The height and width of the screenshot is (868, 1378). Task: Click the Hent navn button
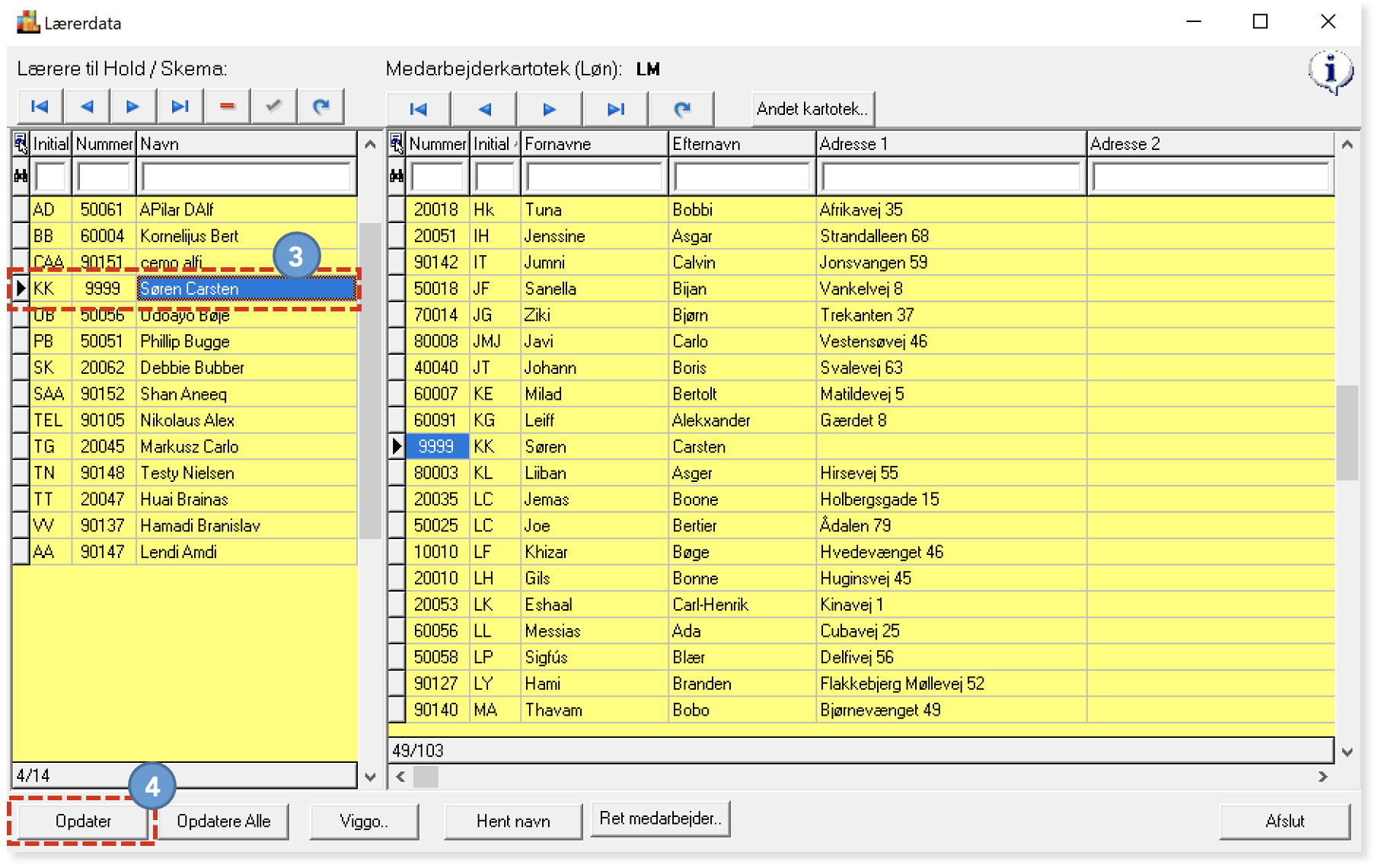pos(513,821)
